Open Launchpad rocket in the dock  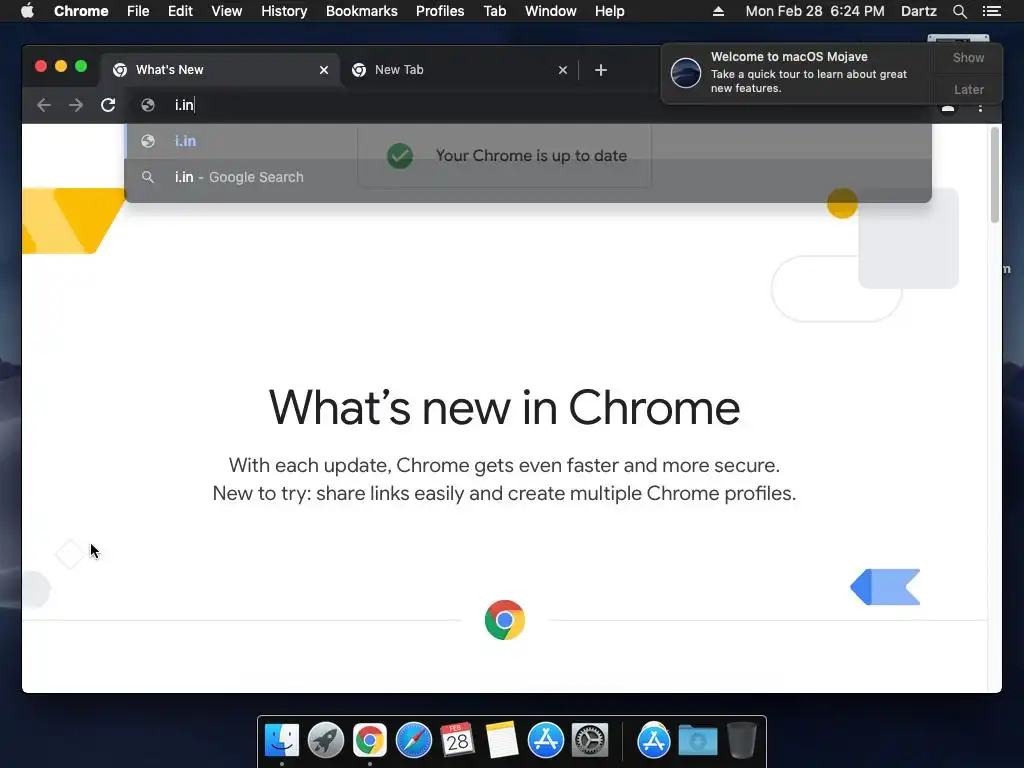(x=326, y=740)
